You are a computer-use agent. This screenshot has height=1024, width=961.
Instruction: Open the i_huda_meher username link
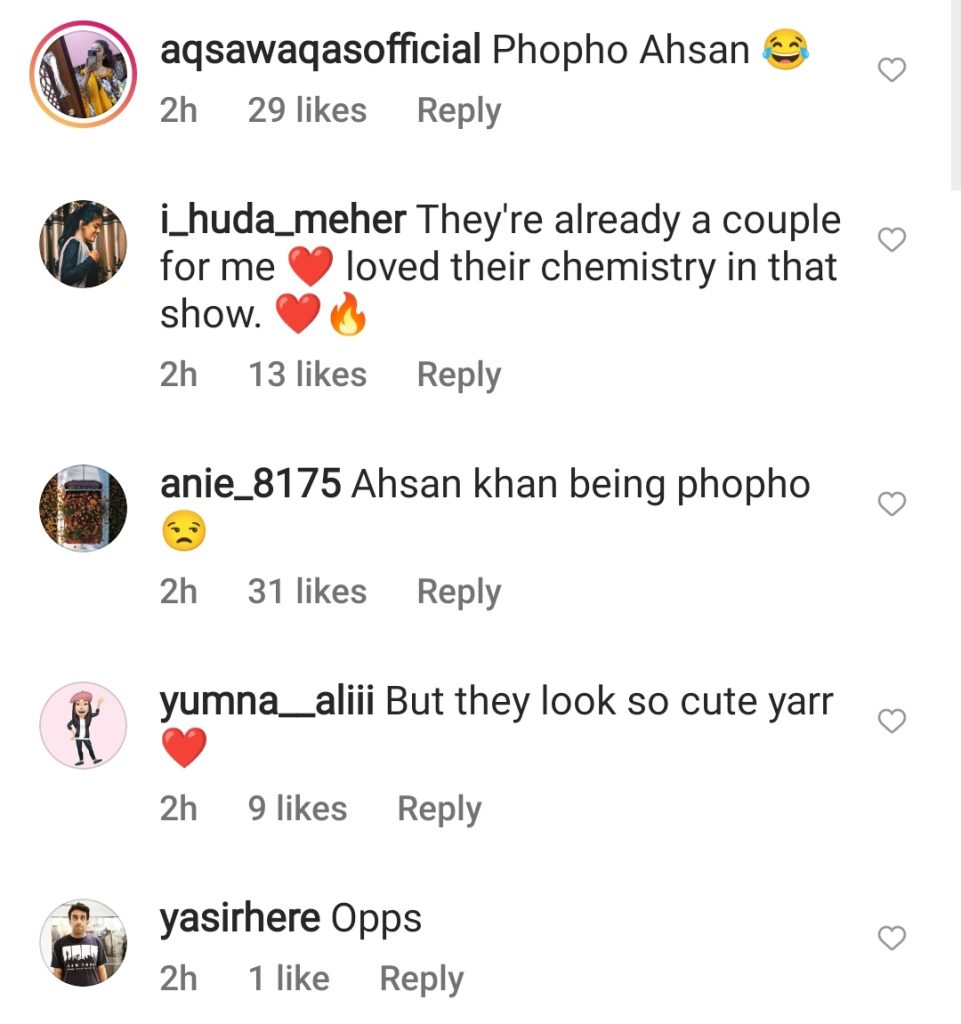click(x=283, y=219)
